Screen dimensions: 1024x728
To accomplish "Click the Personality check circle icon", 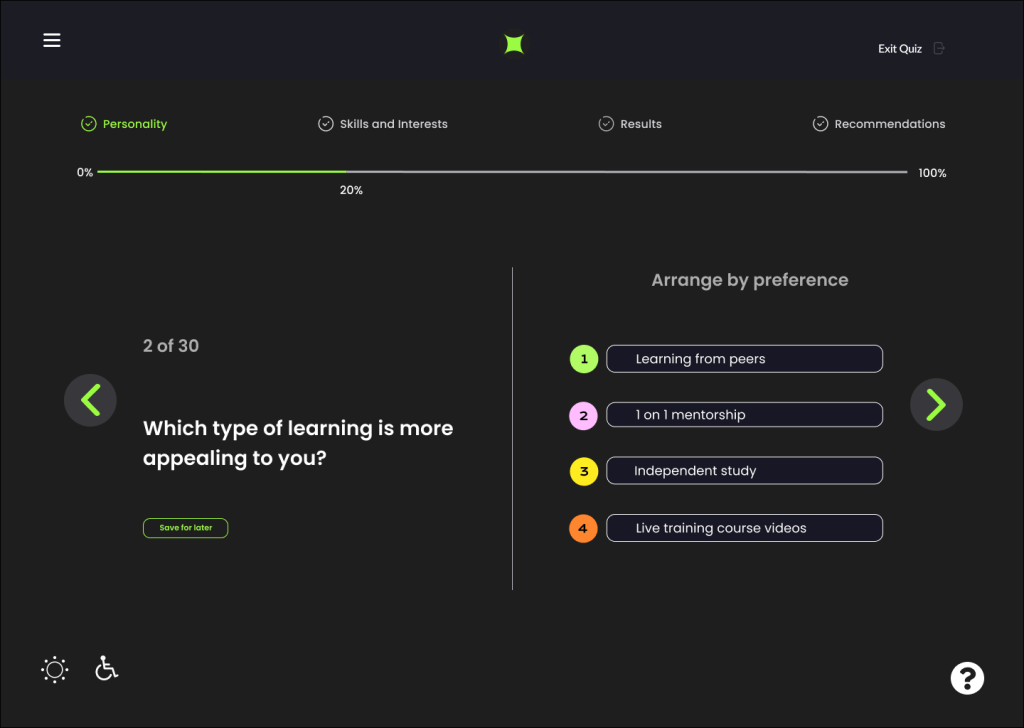I will pyautogui.click(x=88, y=124).
